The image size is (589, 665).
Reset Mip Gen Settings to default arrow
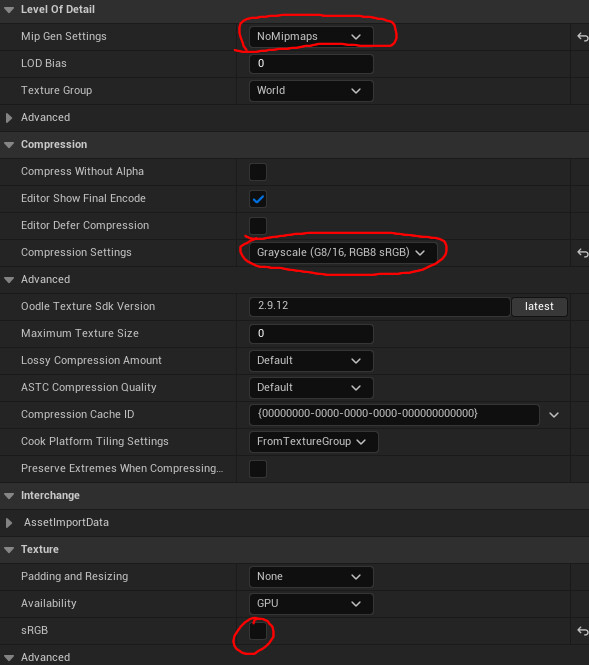pyautogui.click(x=583, y=37)
